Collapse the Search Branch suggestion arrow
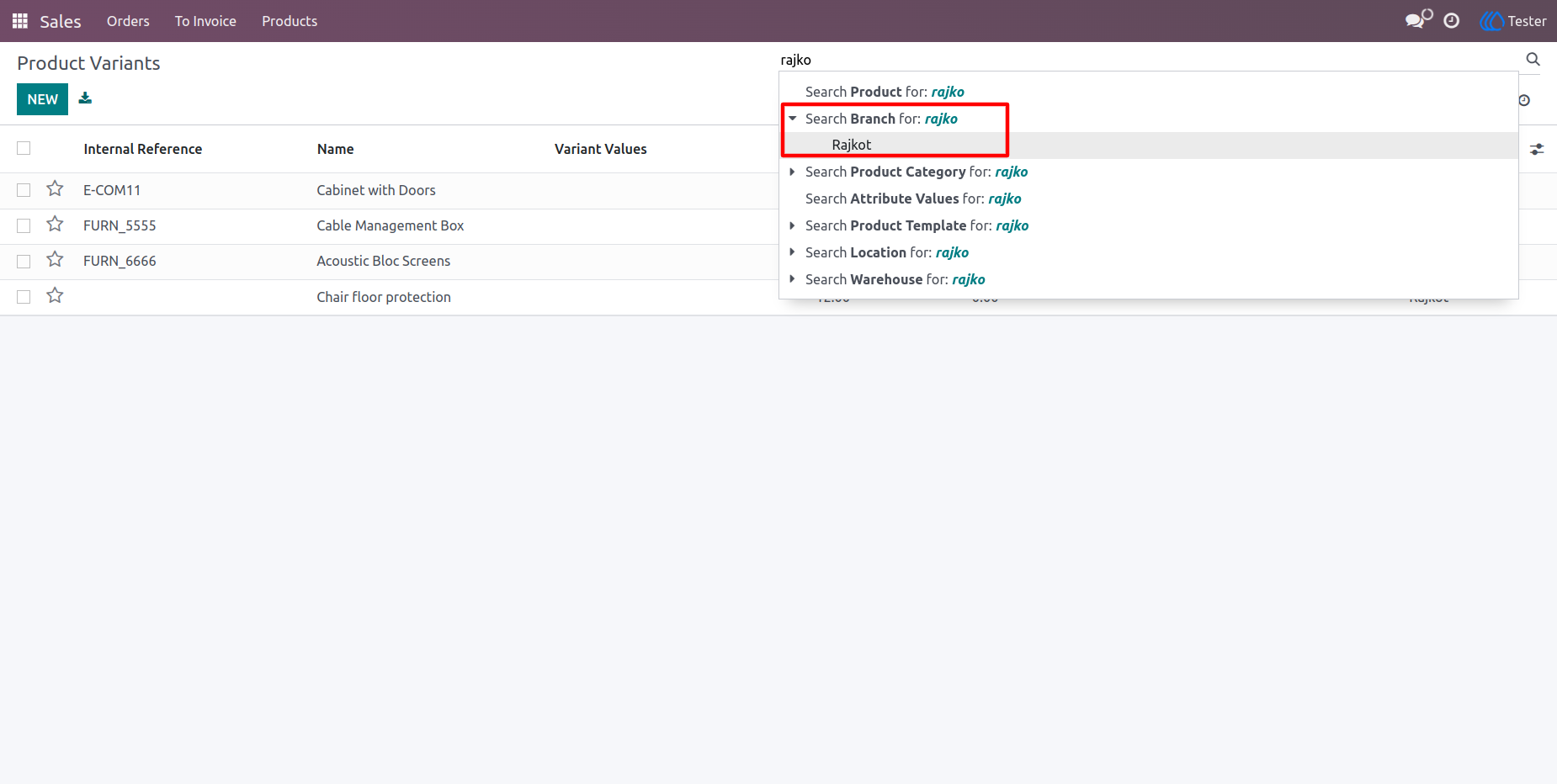This screenshot has height=784, width=1557. tap(792, 119)
